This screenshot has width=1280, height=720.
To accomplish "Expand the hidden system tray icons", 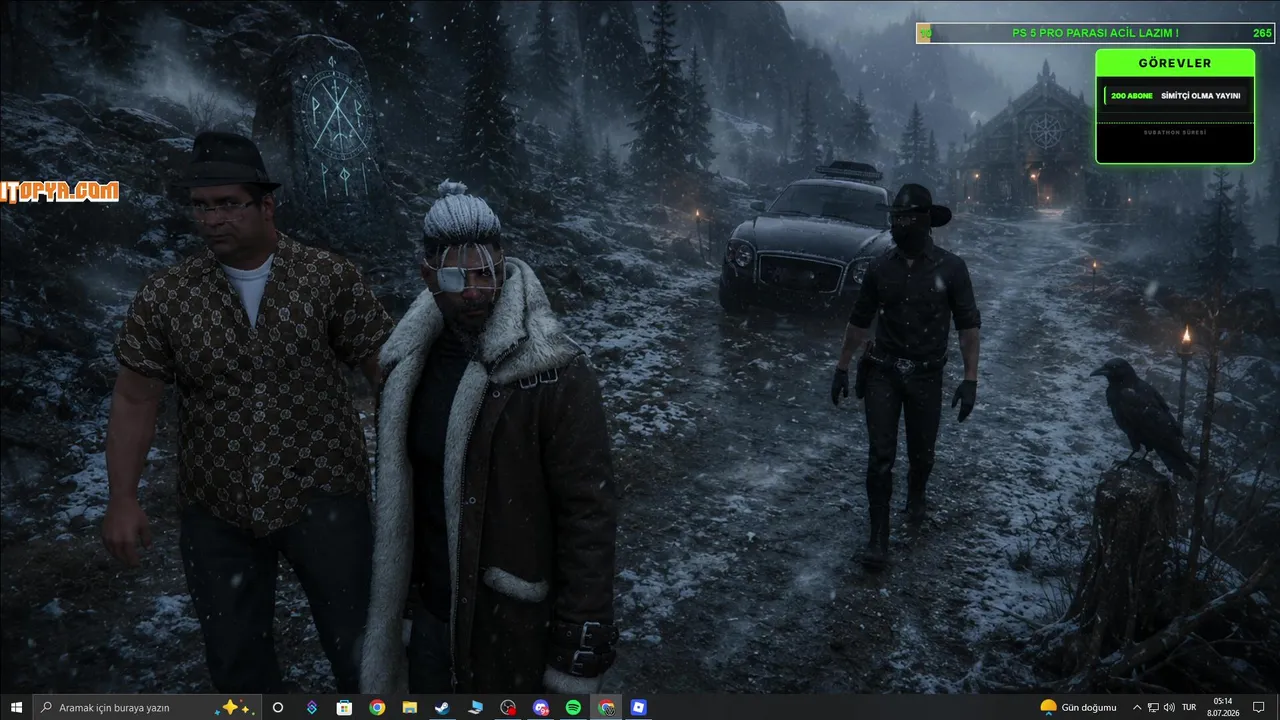I will tap(1136, 707).
